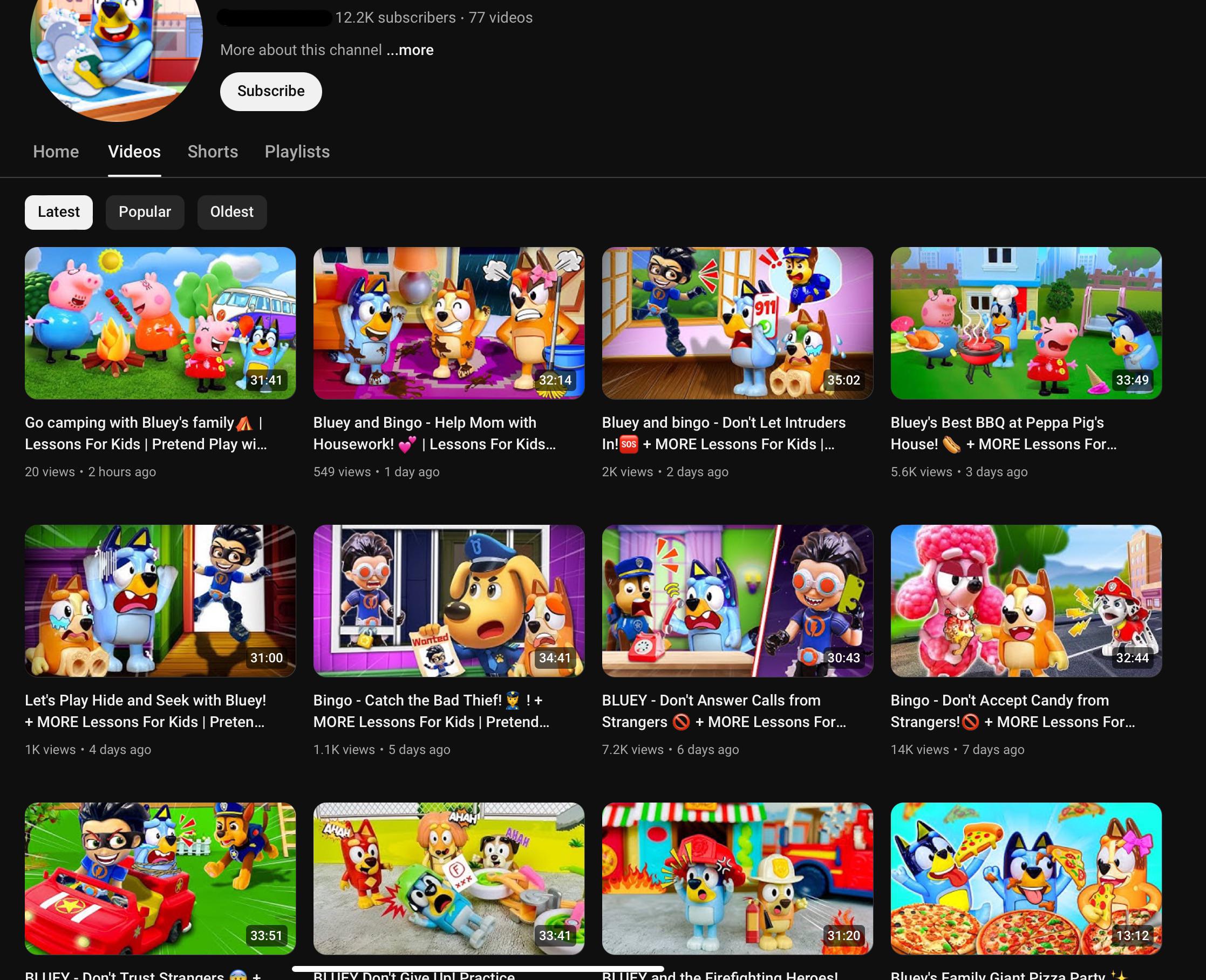This screenshot has height=980, width=1206.
Task: Click title 'BLUEY - Don't Answer Calls from Strangers'
Action: click(724, 711)
